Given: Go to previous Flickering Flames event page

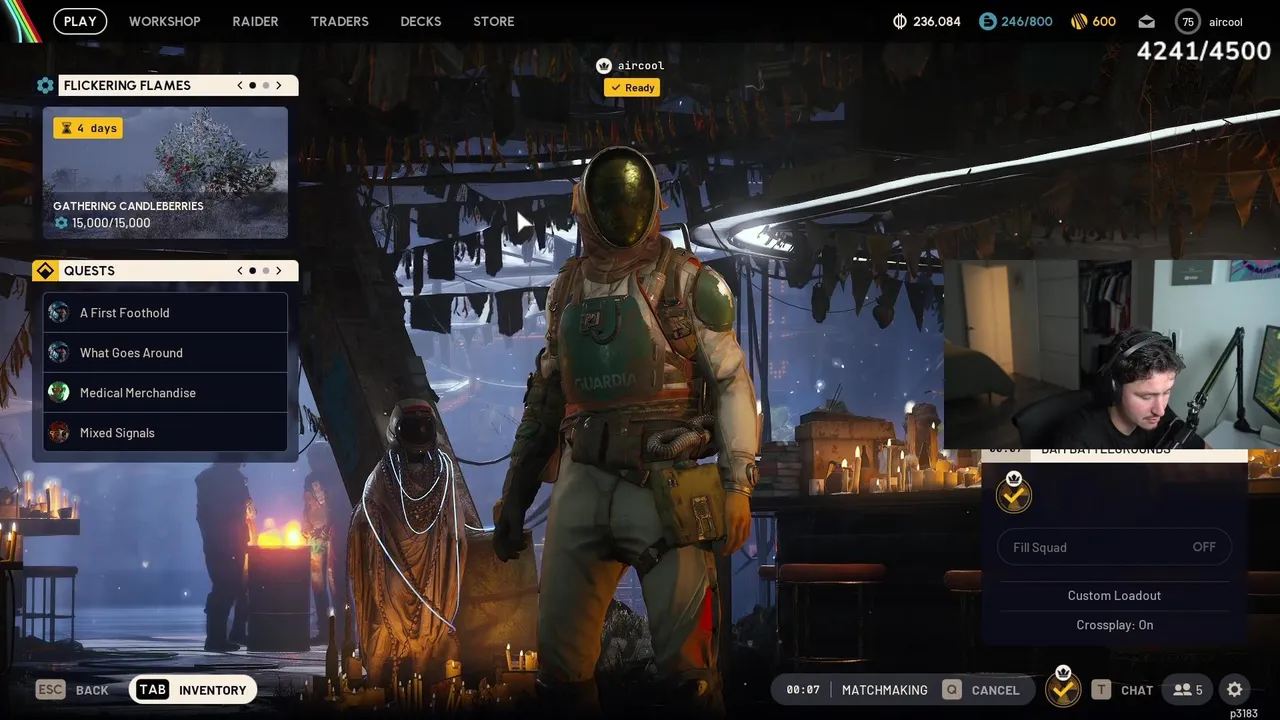Looking at the screenshot, I should click(240, 85).
